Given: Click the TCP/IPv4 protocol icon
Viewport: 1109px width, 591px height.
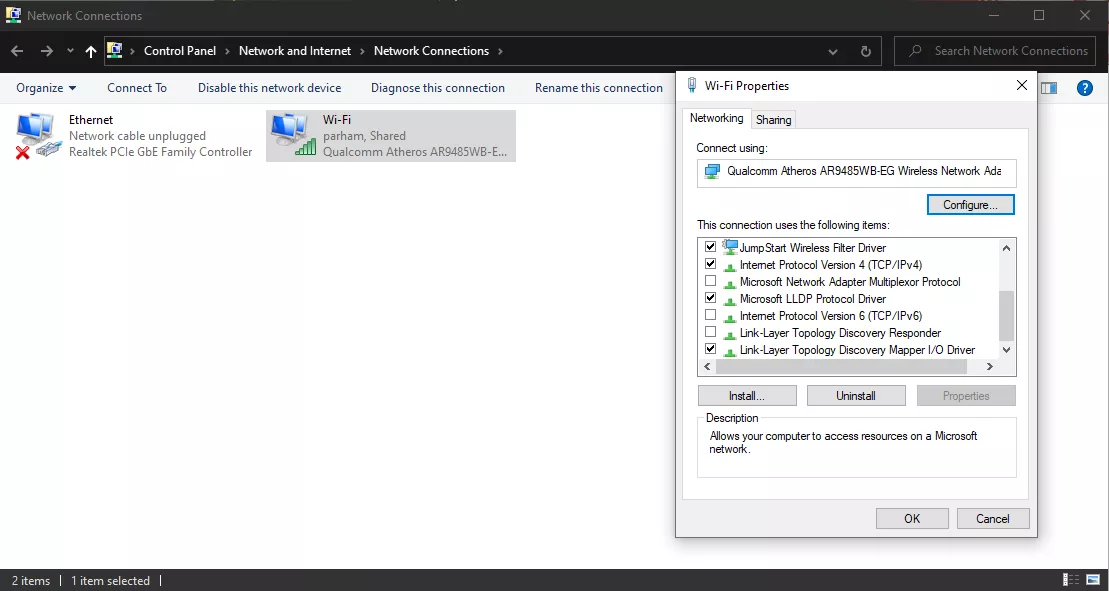Looking at the screenshot, I should (730, 266).
